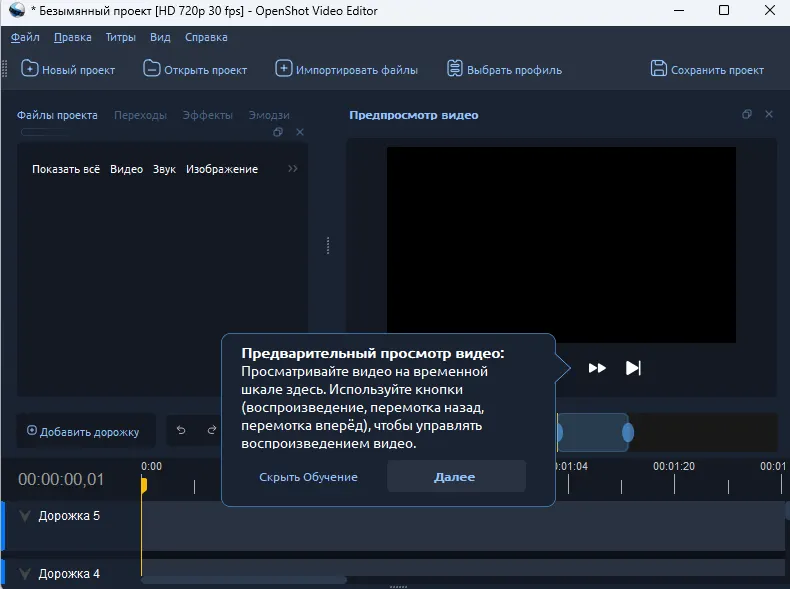Image resolution: width=790 pixels, height=589 pixels.
Task: Click the Новый проект toolbar button
Action: pos(68,70)
